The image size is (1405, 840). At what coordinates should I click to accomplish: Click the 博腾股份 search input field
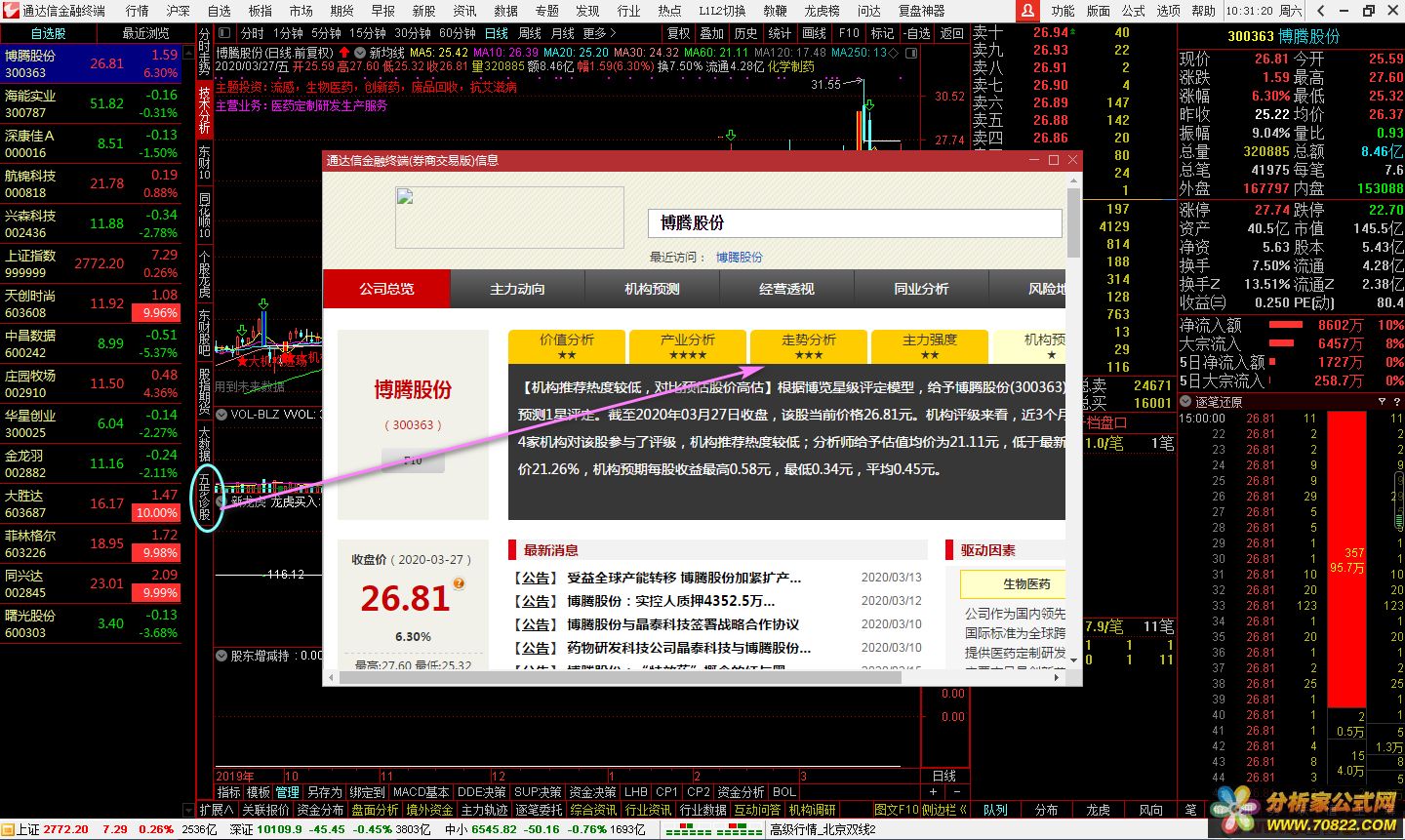855,222
